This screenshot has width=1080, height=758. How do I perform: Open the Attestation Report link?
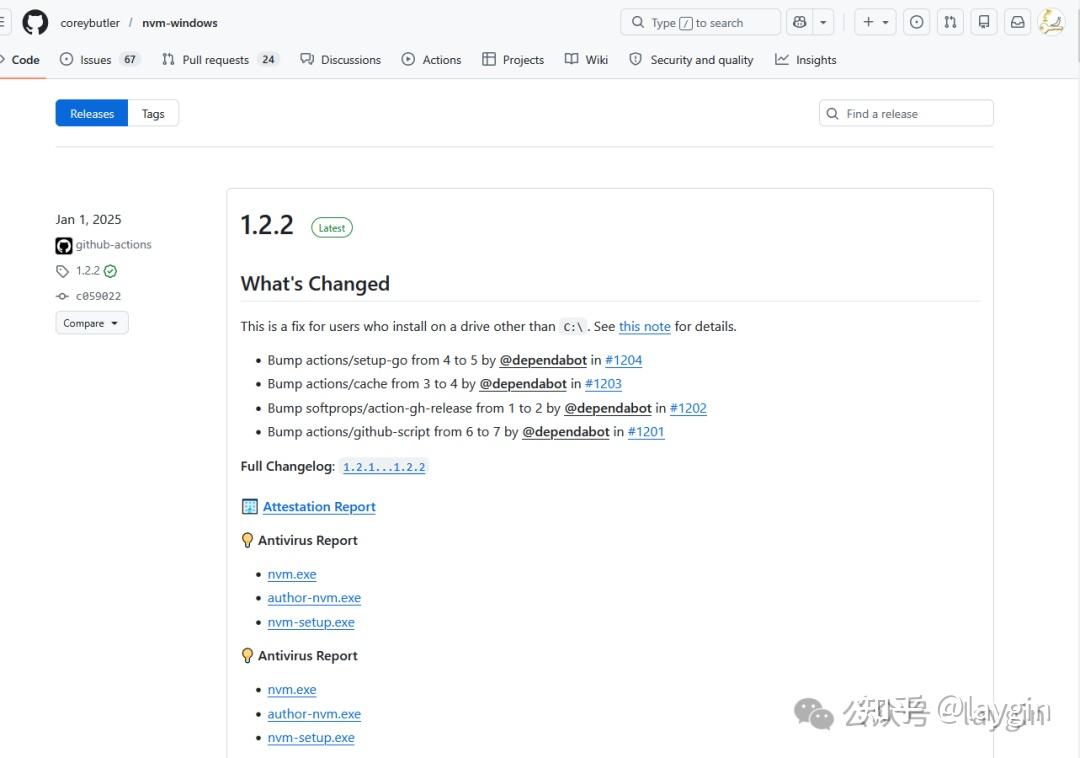point(319,507)
